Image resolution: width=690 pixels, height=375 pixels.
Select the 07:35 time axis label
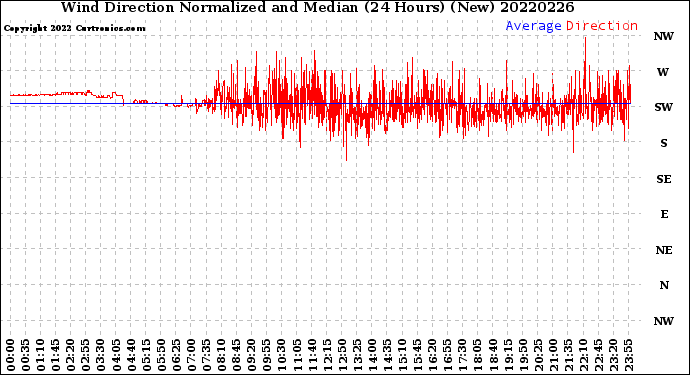pyautogui.click(x=206, y=355)
